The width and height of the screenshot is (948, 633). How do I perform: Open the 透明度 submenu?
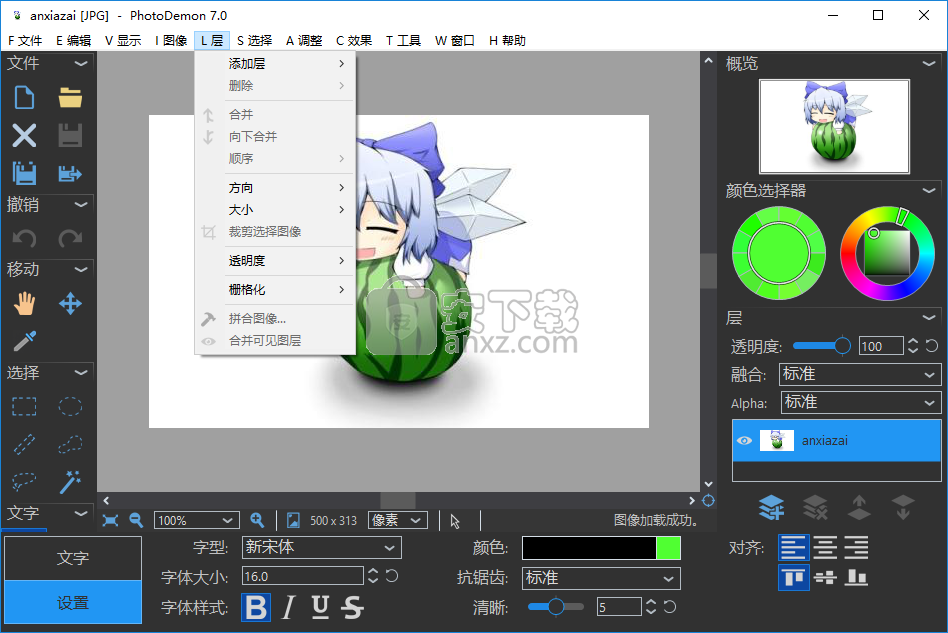click(x=275, y=261)
